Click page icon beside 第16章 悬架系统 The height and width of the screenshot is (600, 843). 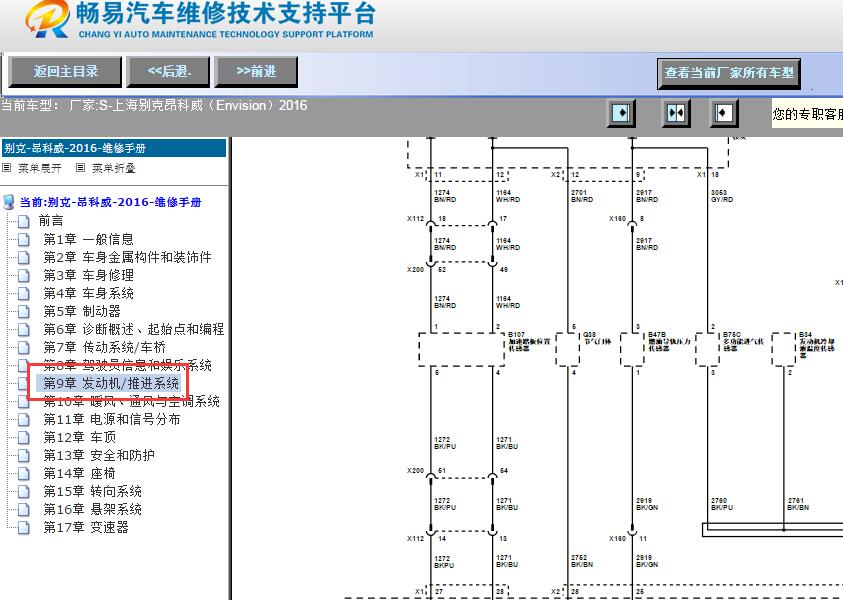pyautogui.click(x=23, y=510)
